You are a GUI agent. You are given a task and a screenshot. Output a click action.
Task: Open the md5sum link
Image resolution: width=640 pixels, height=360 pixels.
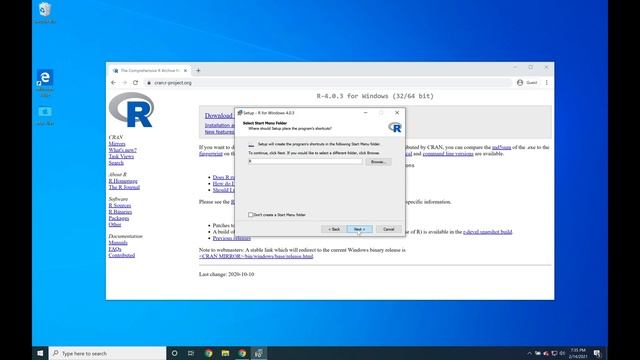(501, 147)
